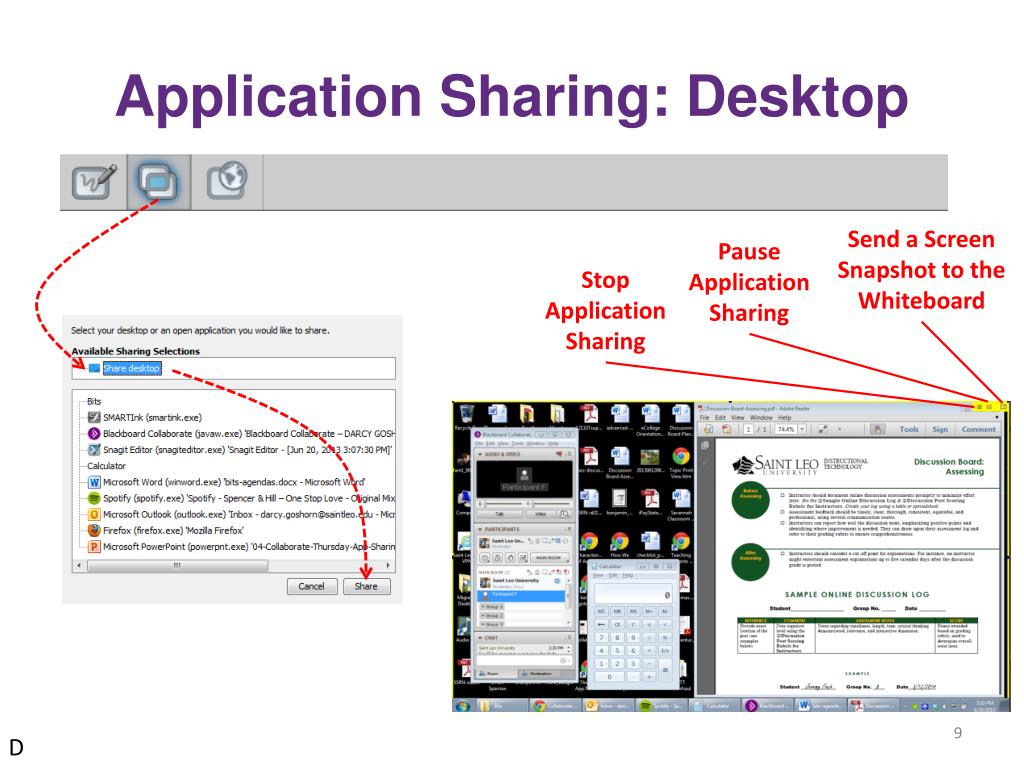Viewport: 1024px width, 768px height.
Task: Pick the Microsoft PowerPoint entry
Action: click(241, 547)
